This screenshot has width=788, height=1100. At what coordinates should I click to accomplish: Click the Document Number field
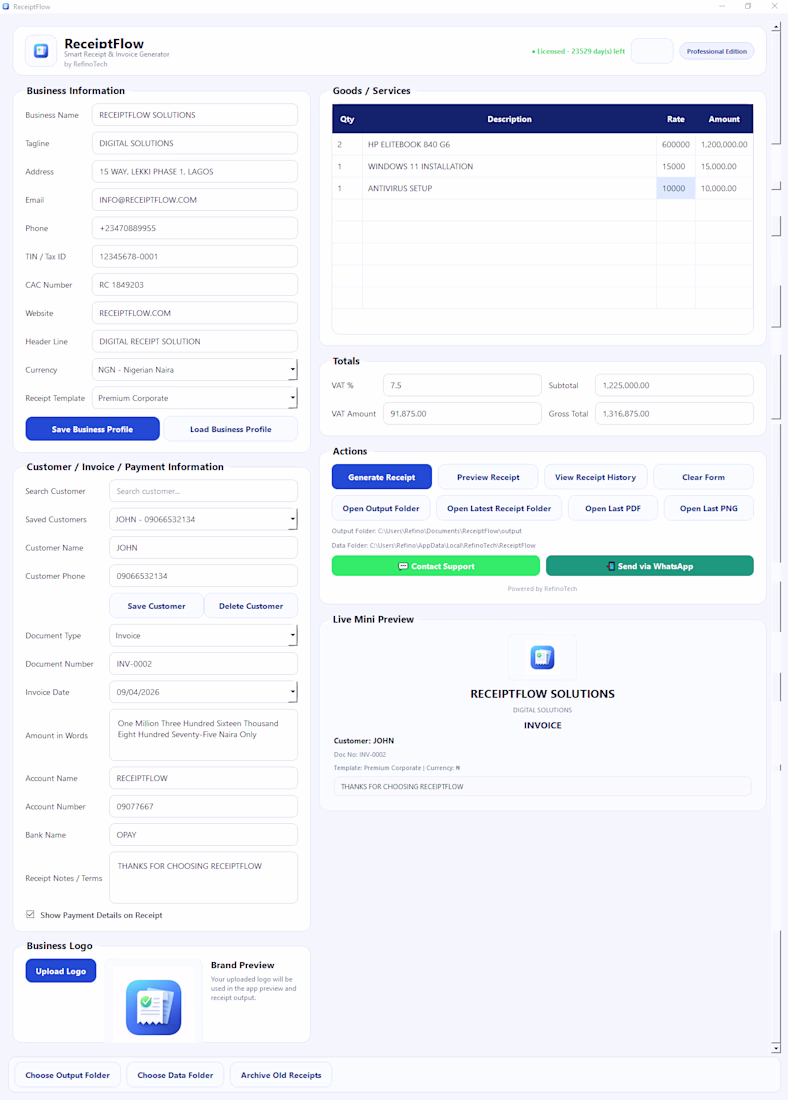coord(203,664)
